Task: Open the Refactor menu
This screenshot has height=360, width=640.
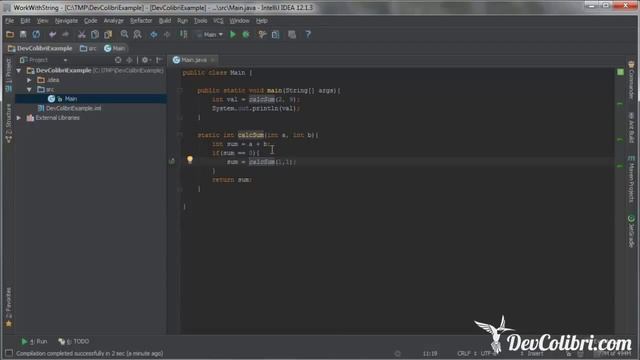Action: [x=141, y=20]
